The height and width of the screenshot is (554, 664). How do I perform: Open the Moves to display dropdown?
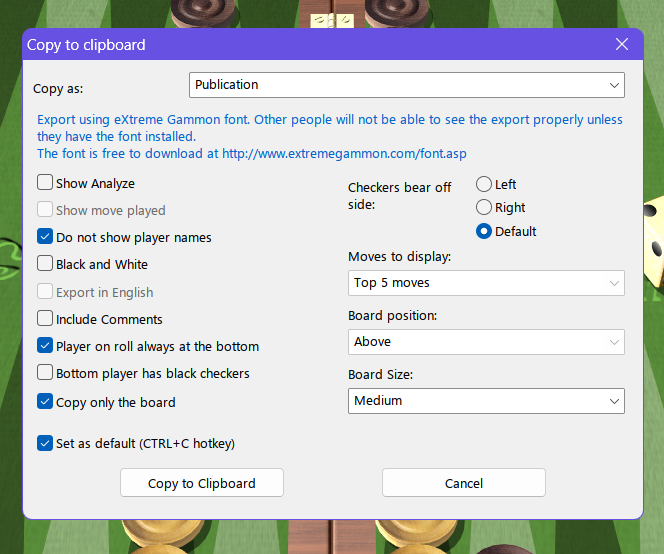coord(486,283)
